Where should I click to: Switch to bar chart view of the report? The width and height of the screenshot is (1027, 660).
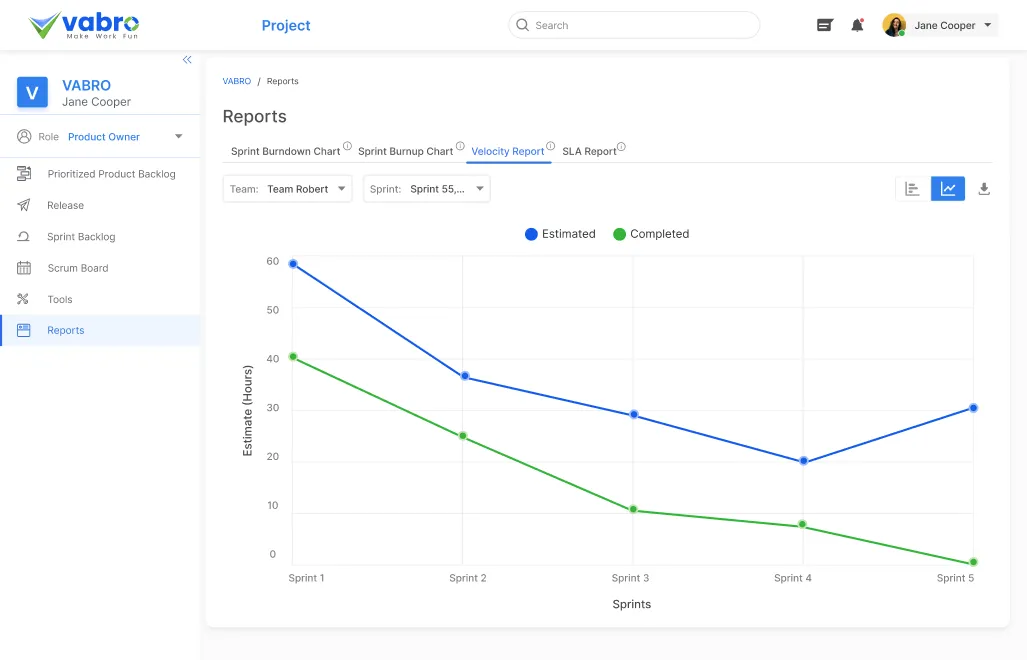(911, 188)
